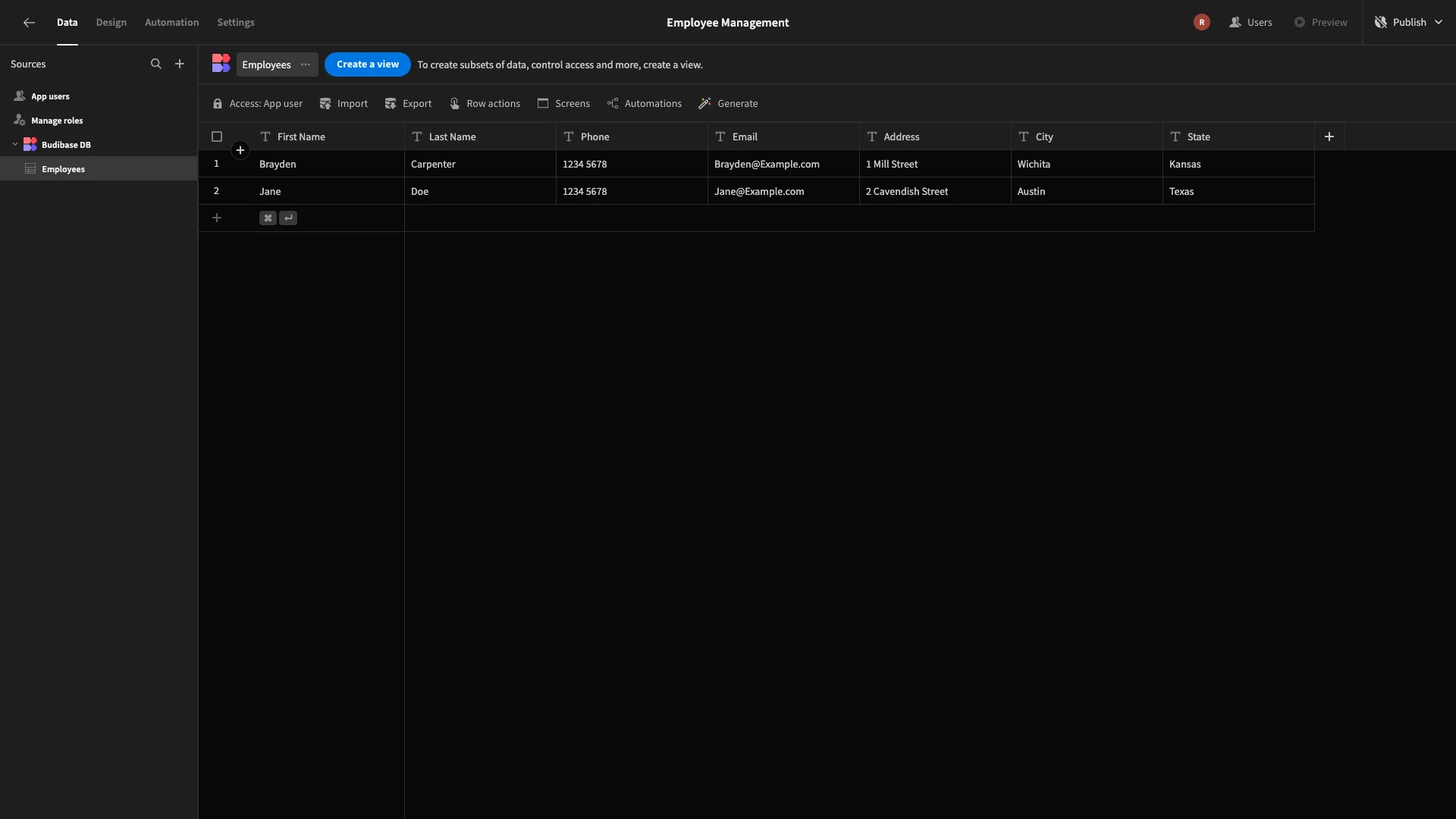Click the Create a view button

click(x=368, y=64)
